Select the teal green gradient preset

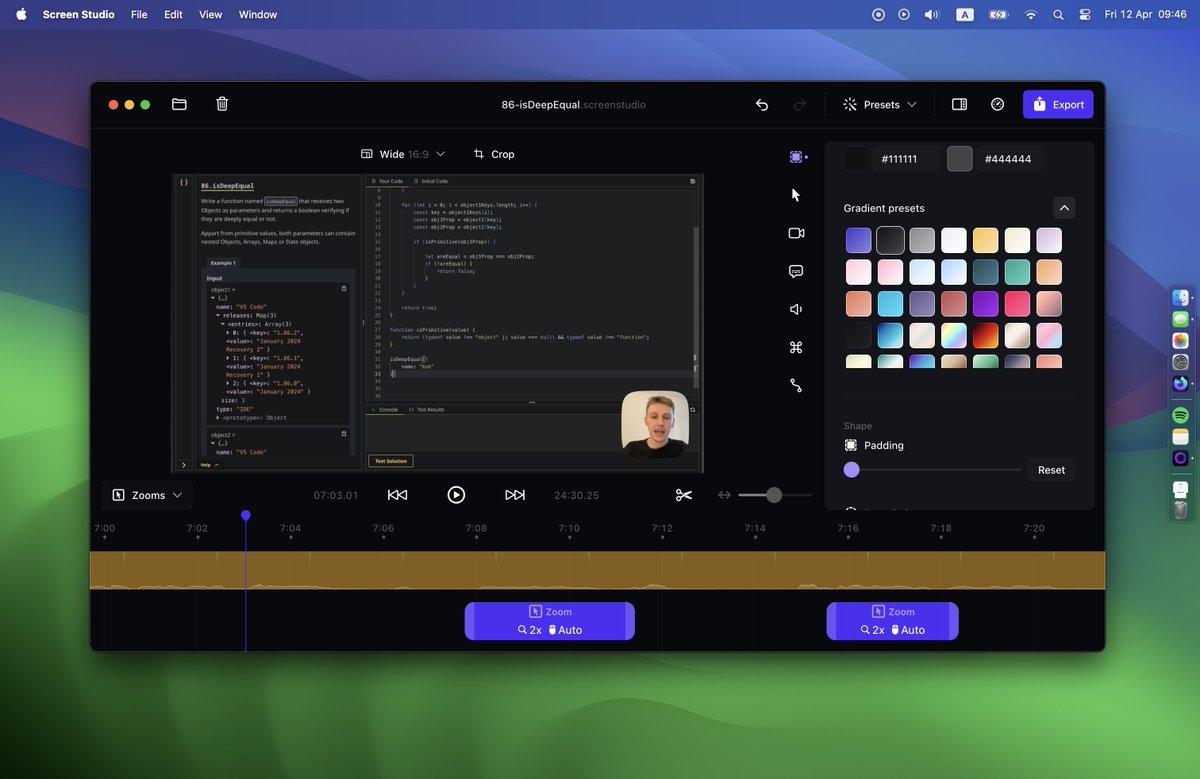(1017, 272)
